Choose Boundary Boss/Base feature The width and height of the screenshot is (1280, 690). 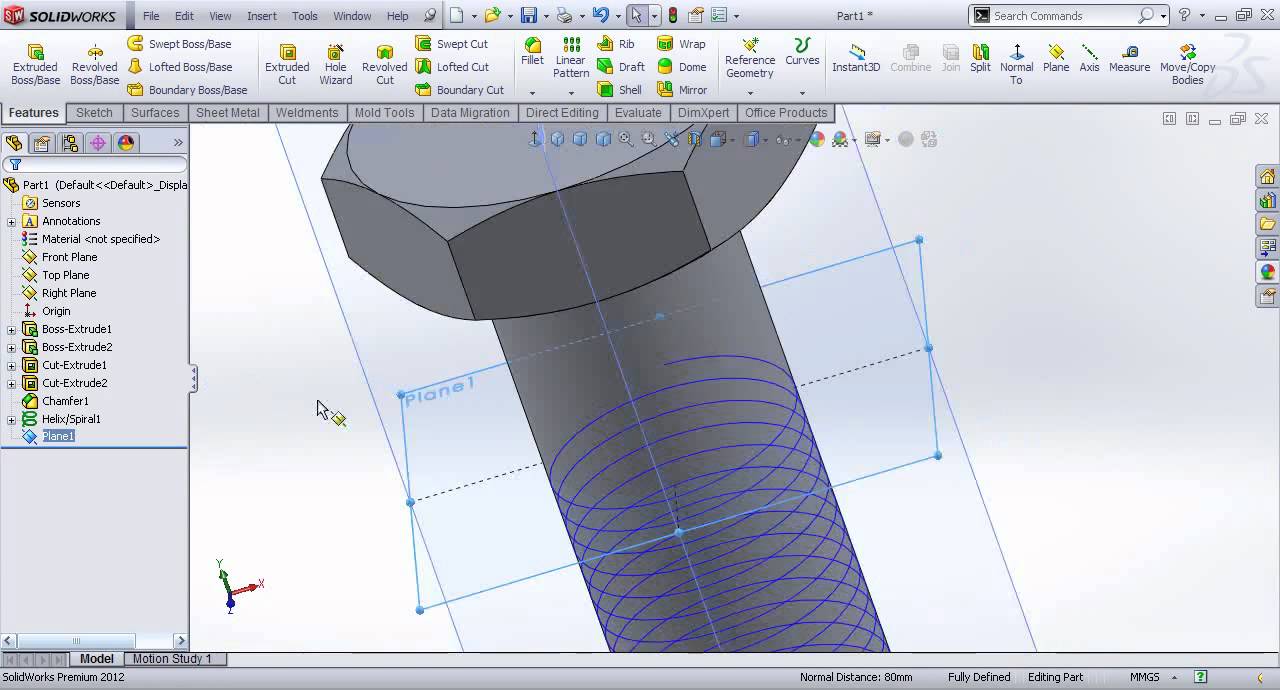coord(187,90)
